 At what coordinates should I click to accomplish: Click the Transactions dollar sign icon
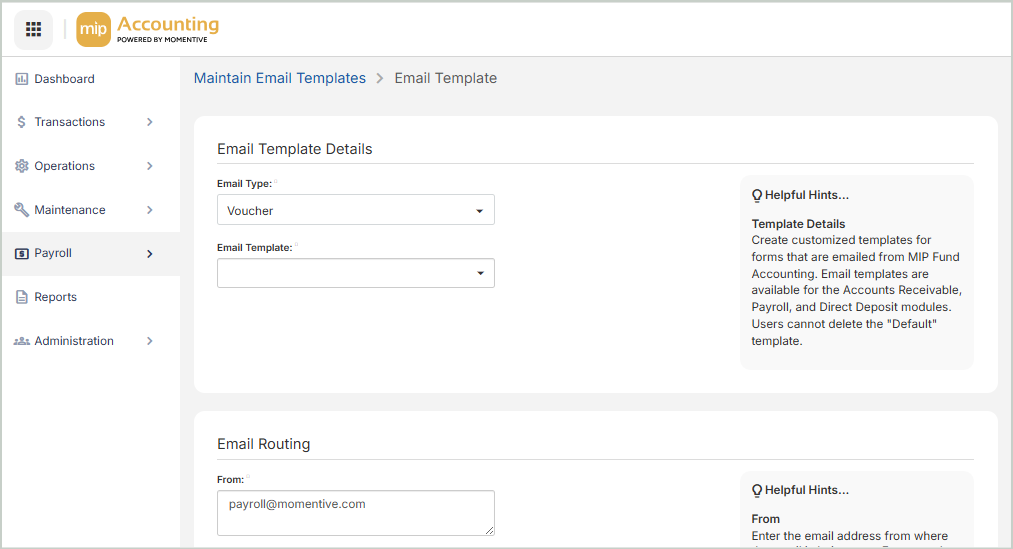[22, 122]
